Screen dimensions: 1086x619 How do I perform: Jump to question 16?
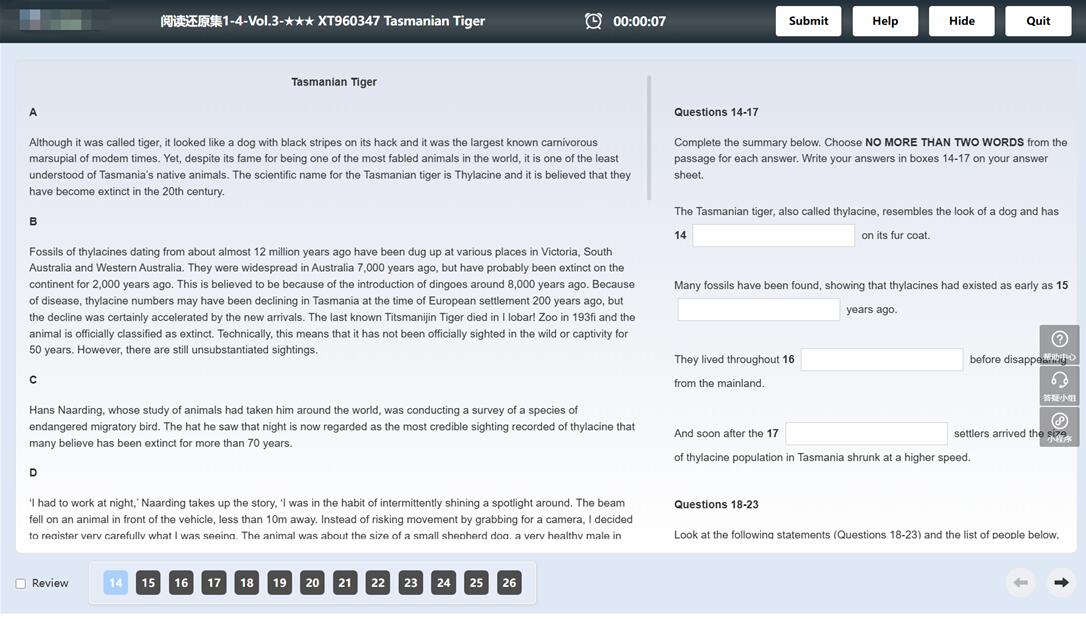[x=181, y=582]
